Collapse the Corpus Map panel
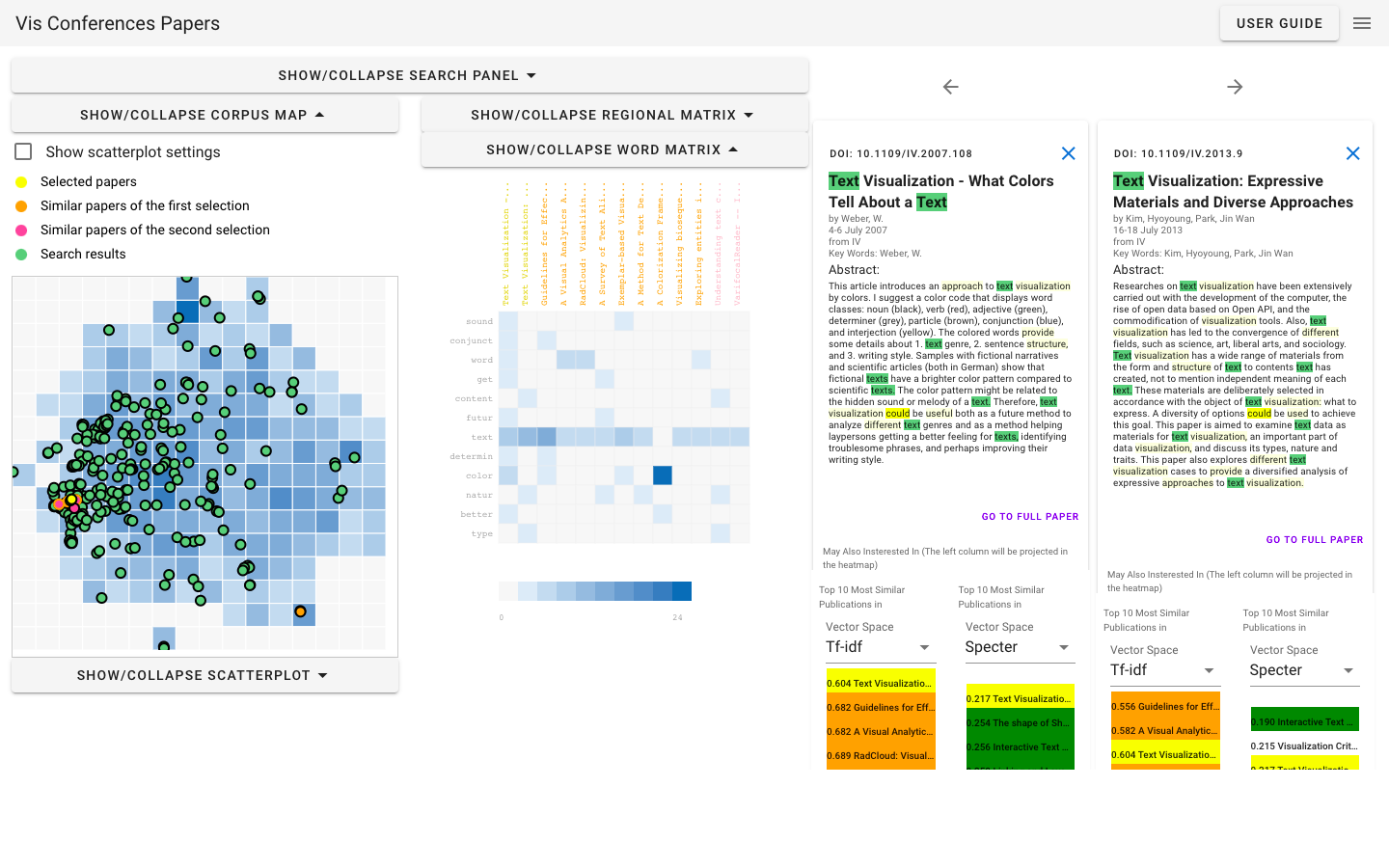Image resolution: width=1389 pixels, height=868 pixels. coord(204,115)
